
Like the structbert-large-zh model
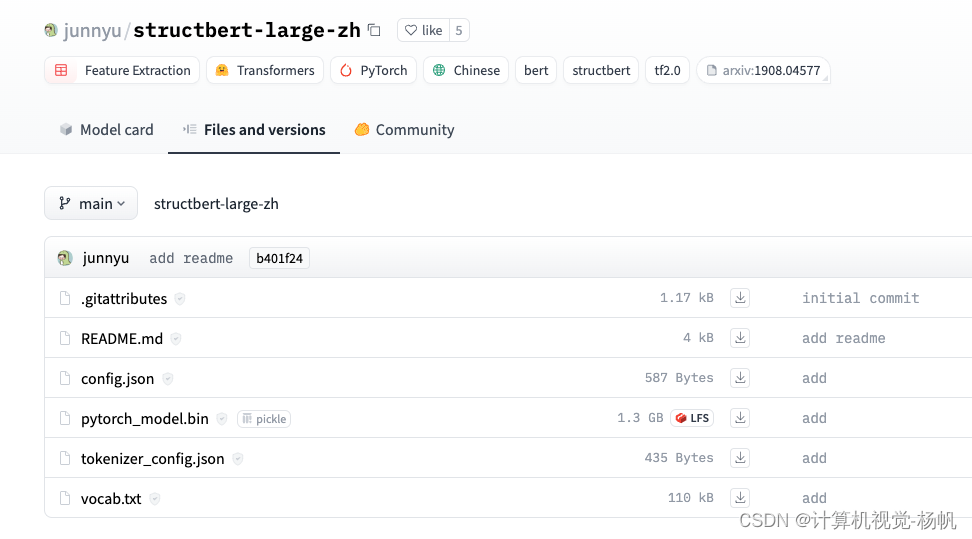click(x=423, y=30)
